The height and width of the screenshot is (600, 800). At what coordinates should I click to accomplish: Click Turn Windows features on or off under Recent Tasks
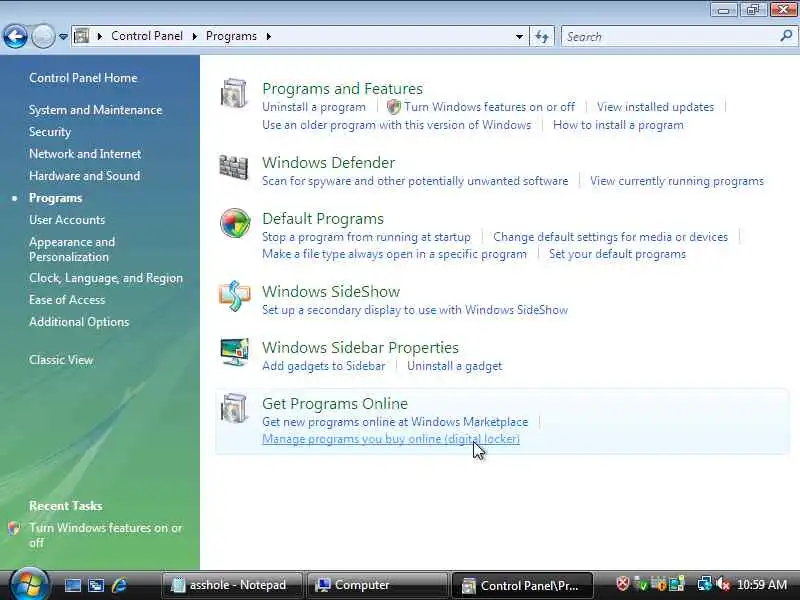coord(106,535)
